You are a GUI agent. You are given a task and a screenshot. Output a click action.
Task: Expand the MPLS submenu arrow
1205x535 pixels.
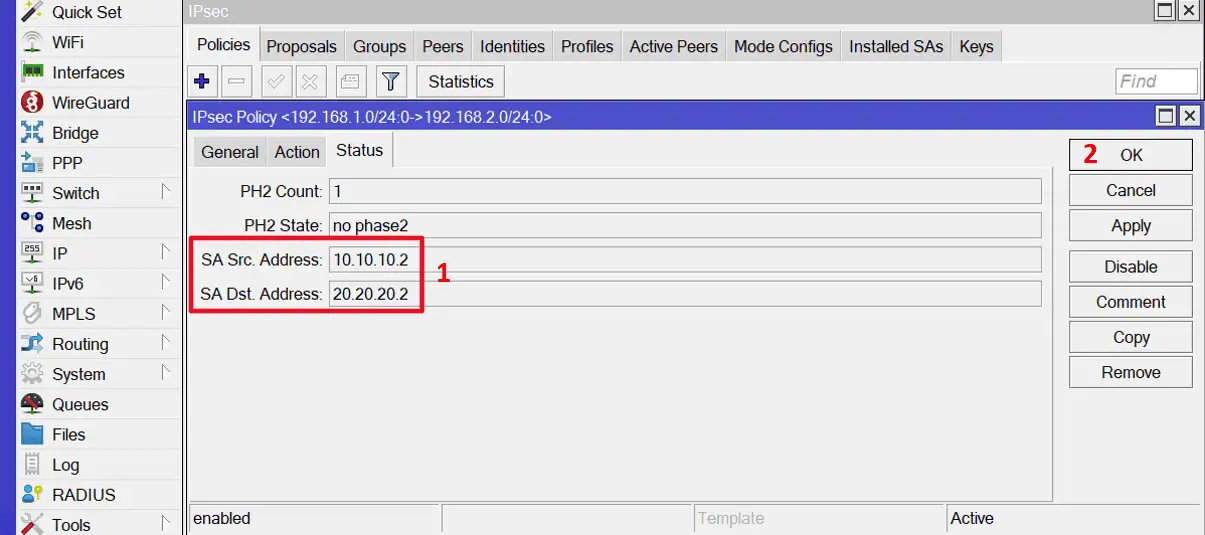click(166, 312)
